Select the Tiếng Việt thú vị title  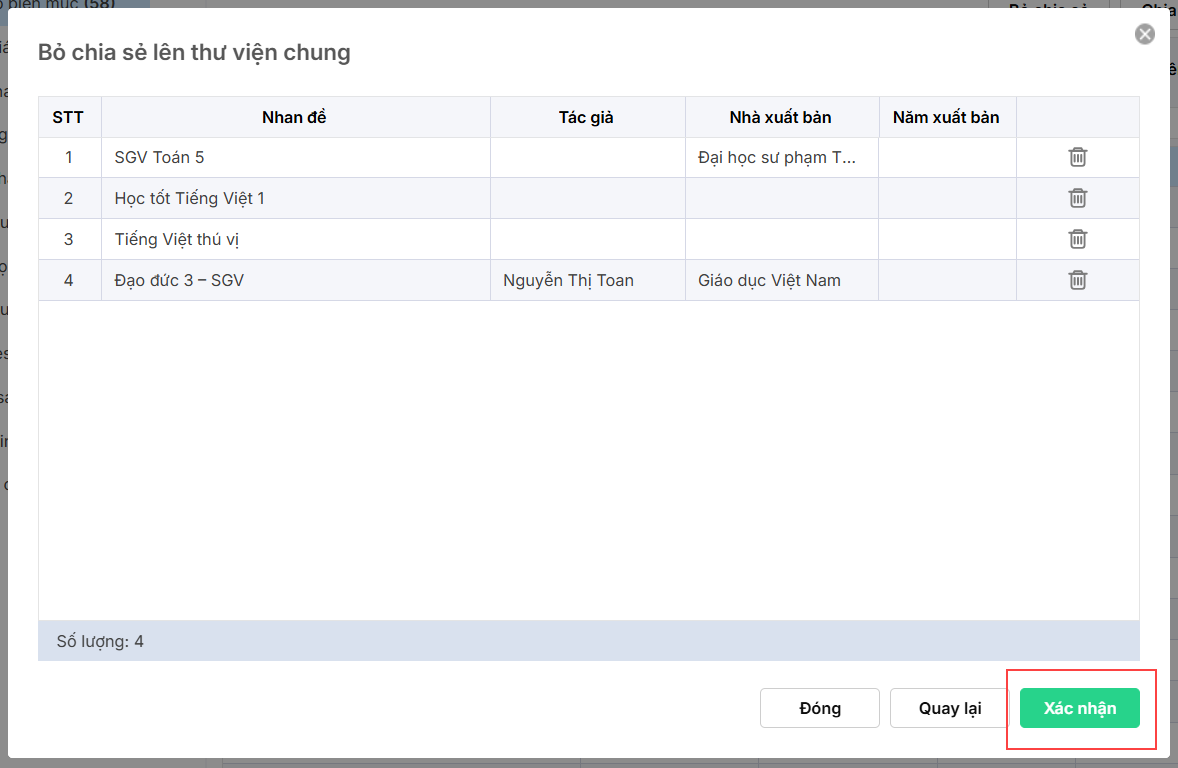178,239
